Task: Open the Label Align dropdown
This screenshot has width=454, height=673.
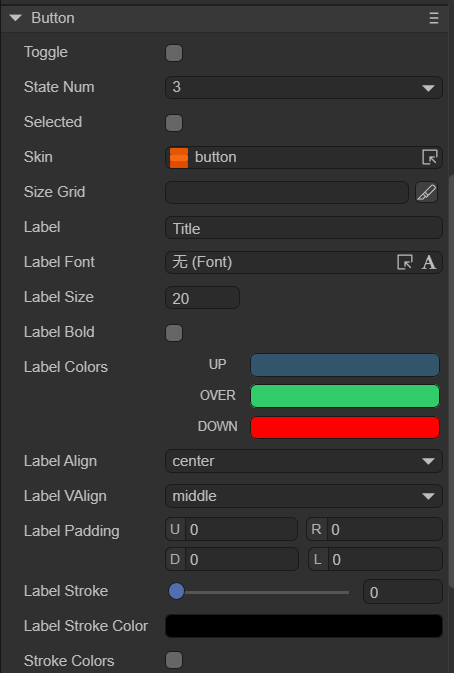Action: pos(304,461)
